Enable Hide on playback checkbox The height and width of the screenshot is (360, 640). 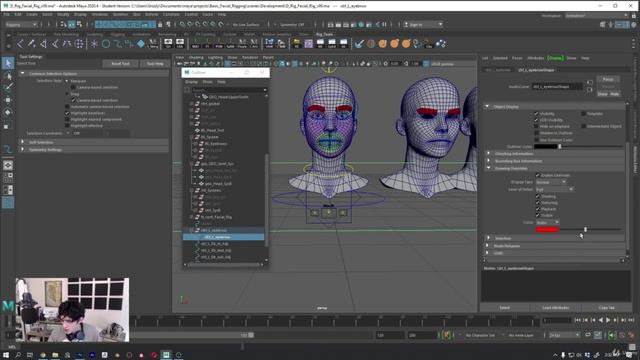536,126
